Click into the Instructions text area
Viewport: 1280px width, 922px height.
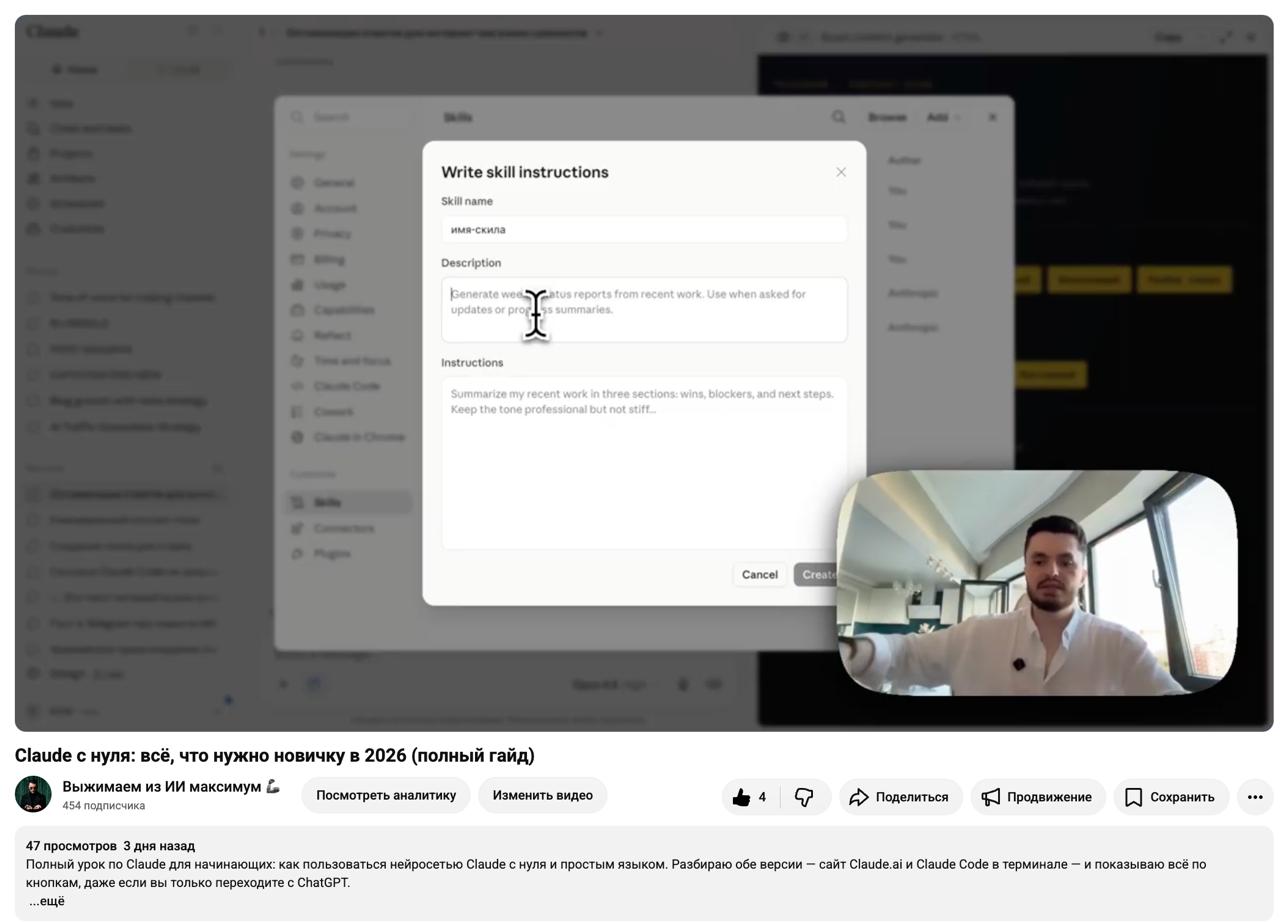point(644,462)
